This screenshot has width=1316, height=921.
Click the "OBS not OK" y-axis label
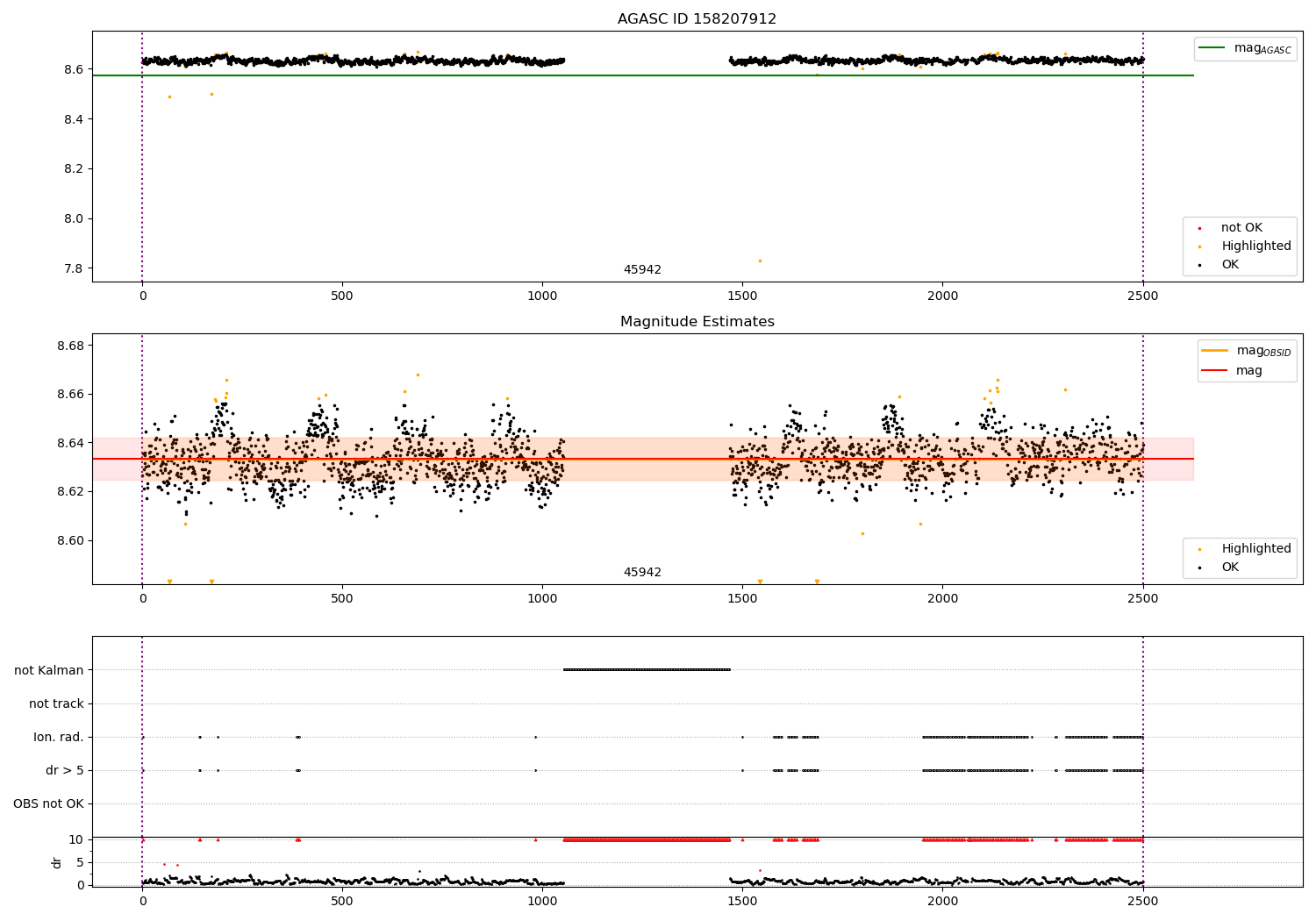click(48, 804)
